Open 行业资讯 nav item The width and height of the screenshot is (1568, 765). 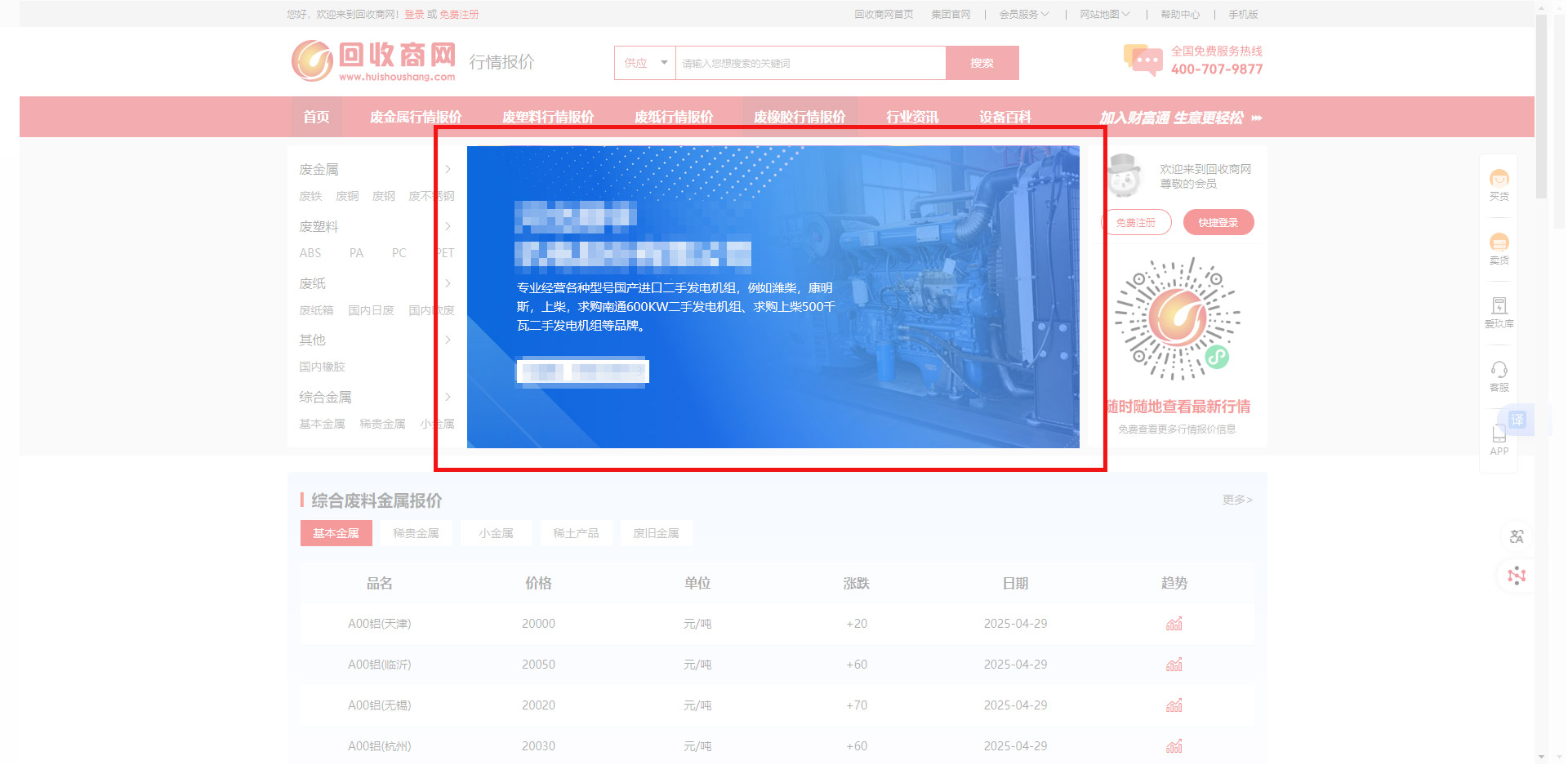(x=912, y=117)
